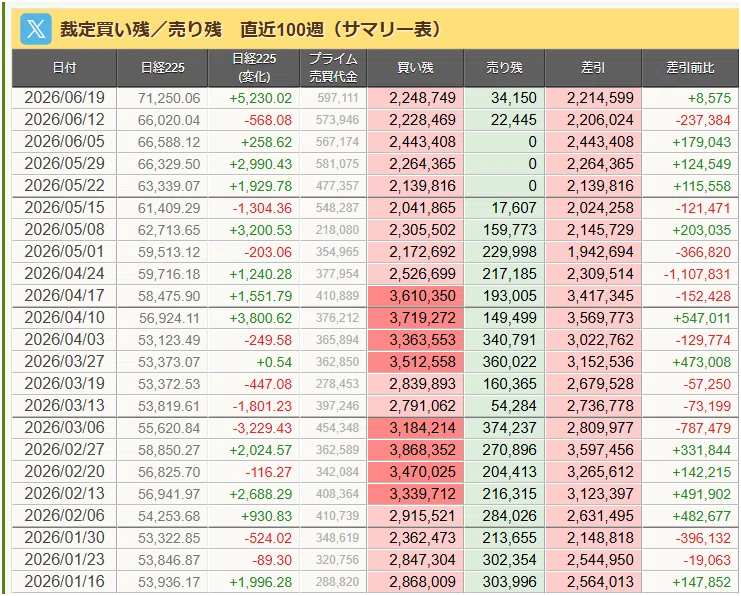Viewport: 741px width, 596px height.
Task: Click the change value -89.30
Action: coord(272,560)
